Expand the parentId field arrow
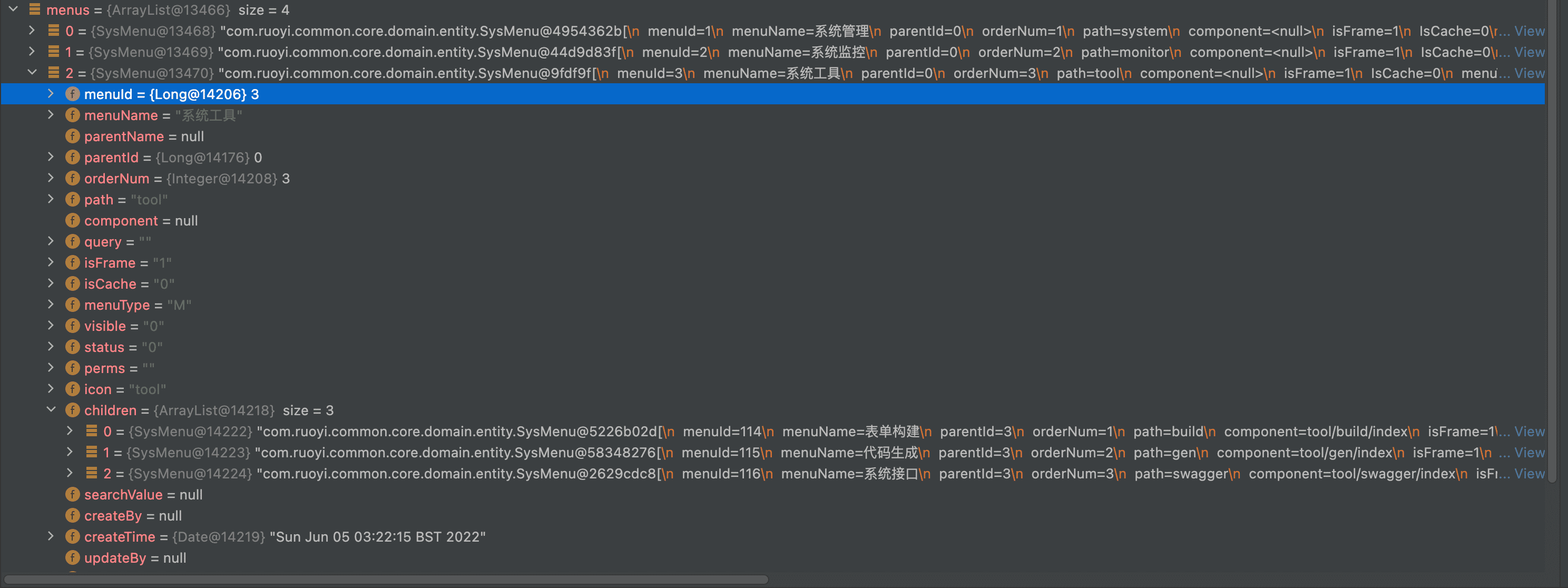The width and height of the screenshot is (1568, 588). tap(51, 156)
